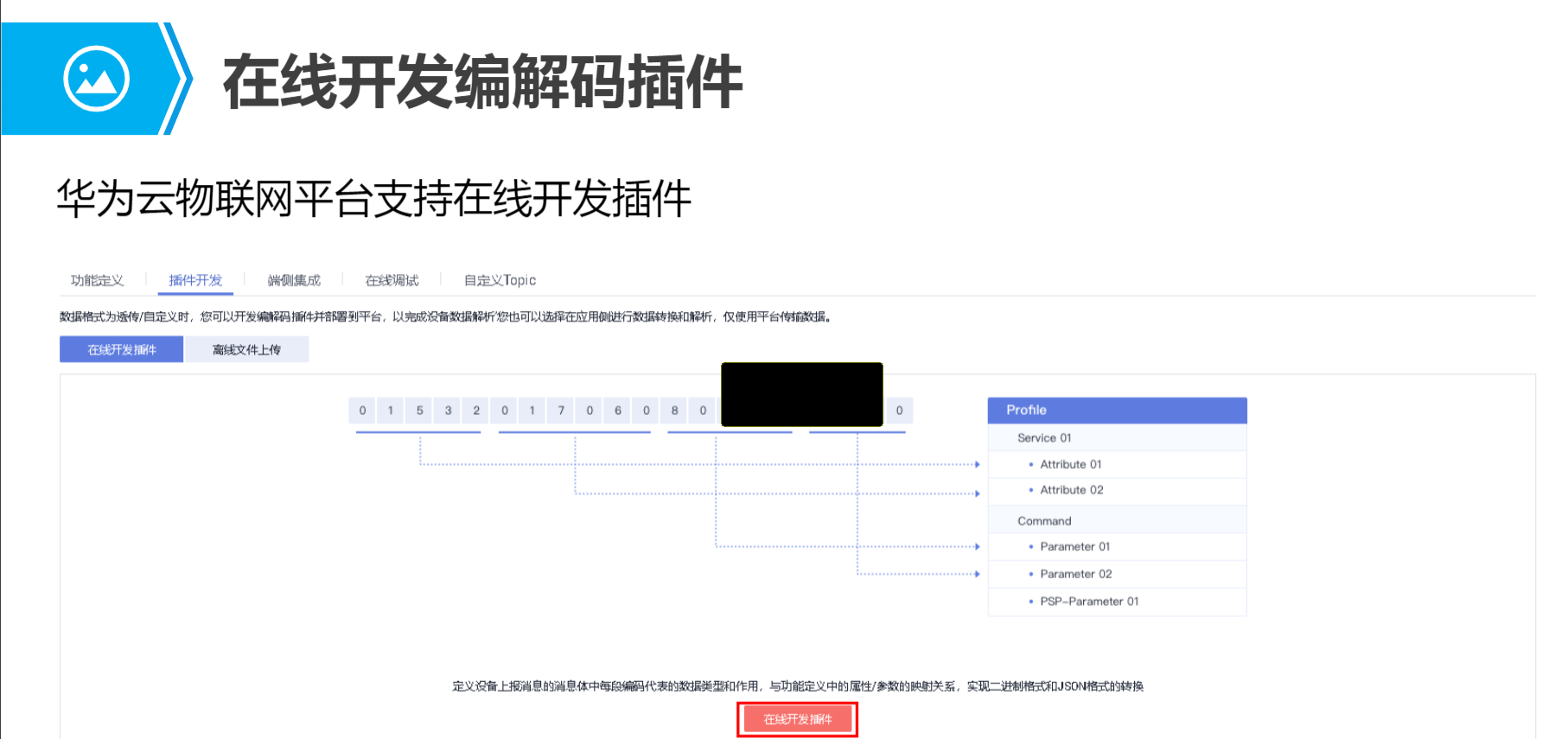The width and height of the screenshot is (1568, 739).
Task: Click the Command row in Profile
Action: coord(1117,520)
